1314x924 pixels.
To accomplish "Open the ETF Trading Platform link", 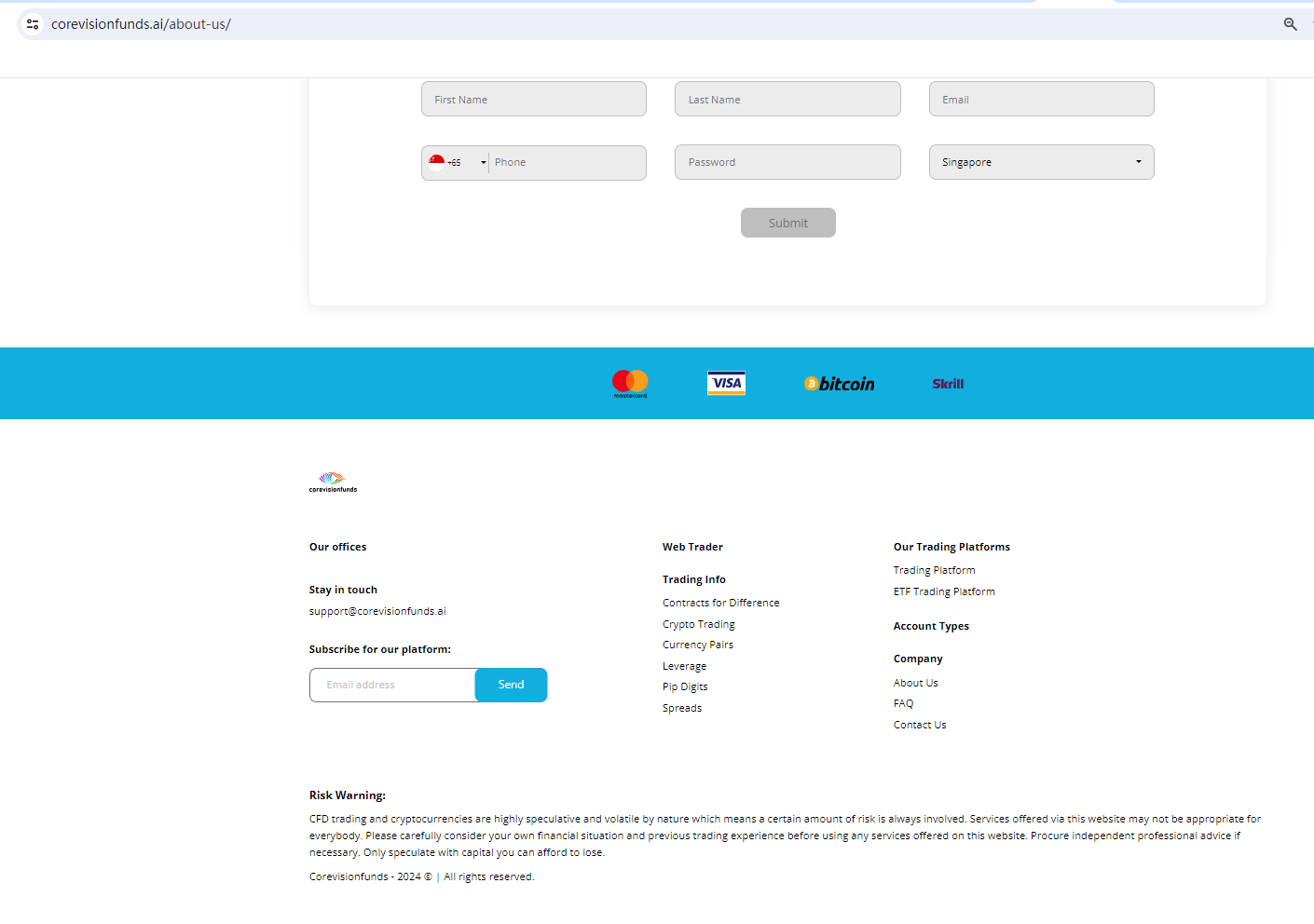I will tap(944, 592).
